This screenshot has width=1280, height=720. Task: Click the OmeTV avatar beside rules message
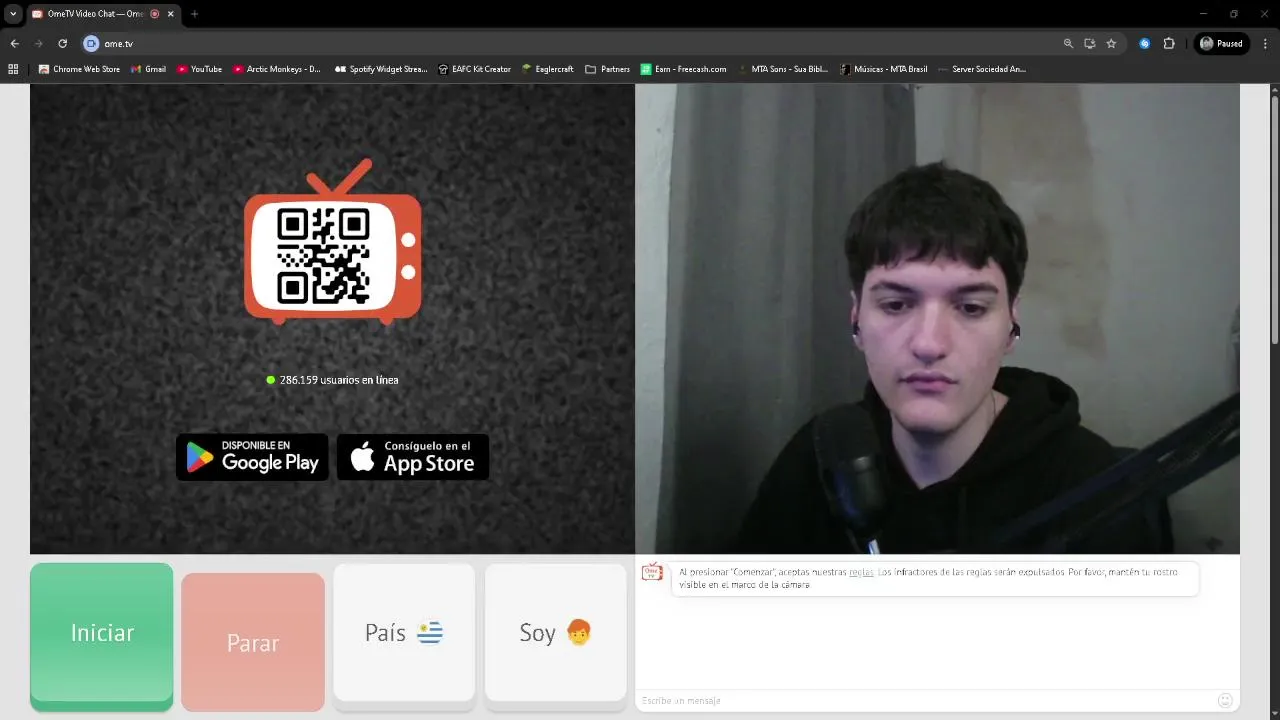[x=652, y=572]
